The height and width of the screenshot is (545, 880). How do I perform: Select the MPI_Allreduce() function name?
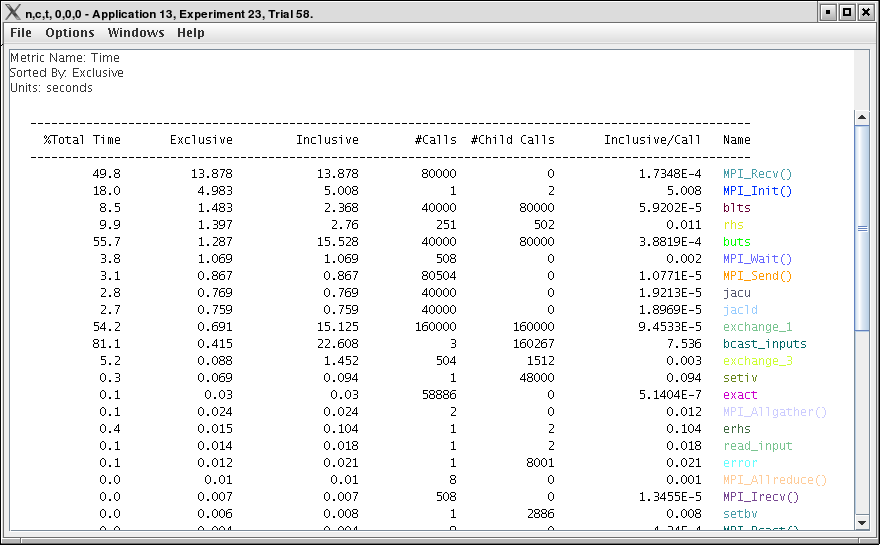click(774, 480)
